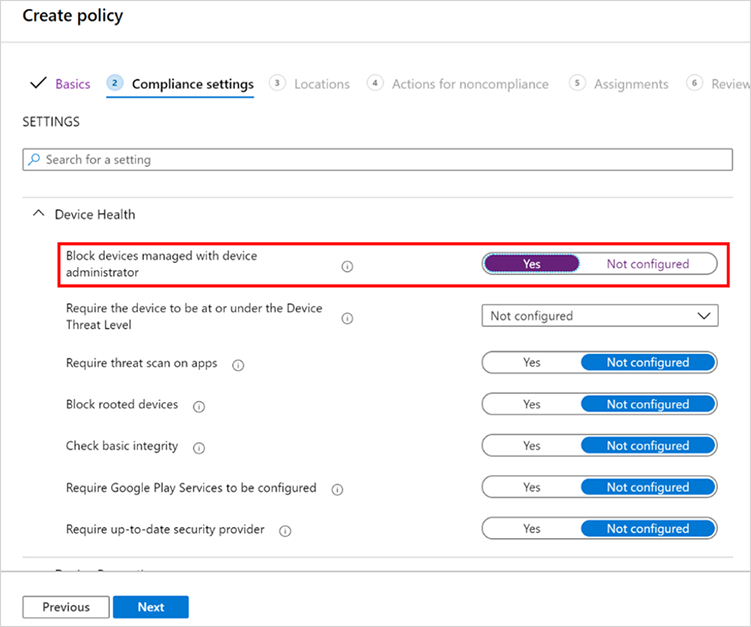Image resolution: width=751 pixels, height=627 pixels.
Task: Go to the Basics step
Action: point(72,84)
